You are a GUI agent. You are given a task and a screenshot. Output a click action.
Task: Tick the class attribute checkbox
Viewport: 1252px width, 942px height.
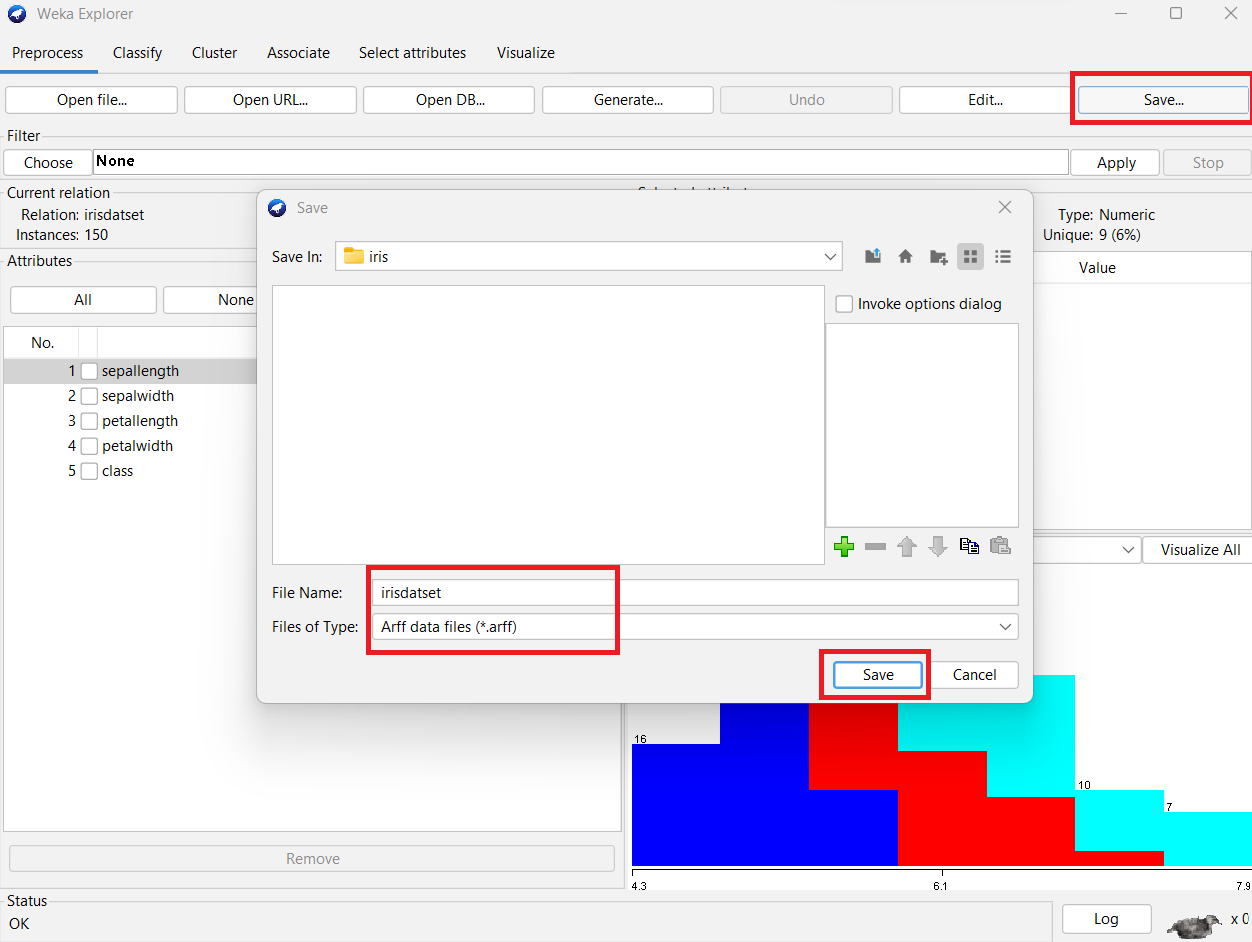click(x=89, y=471)
